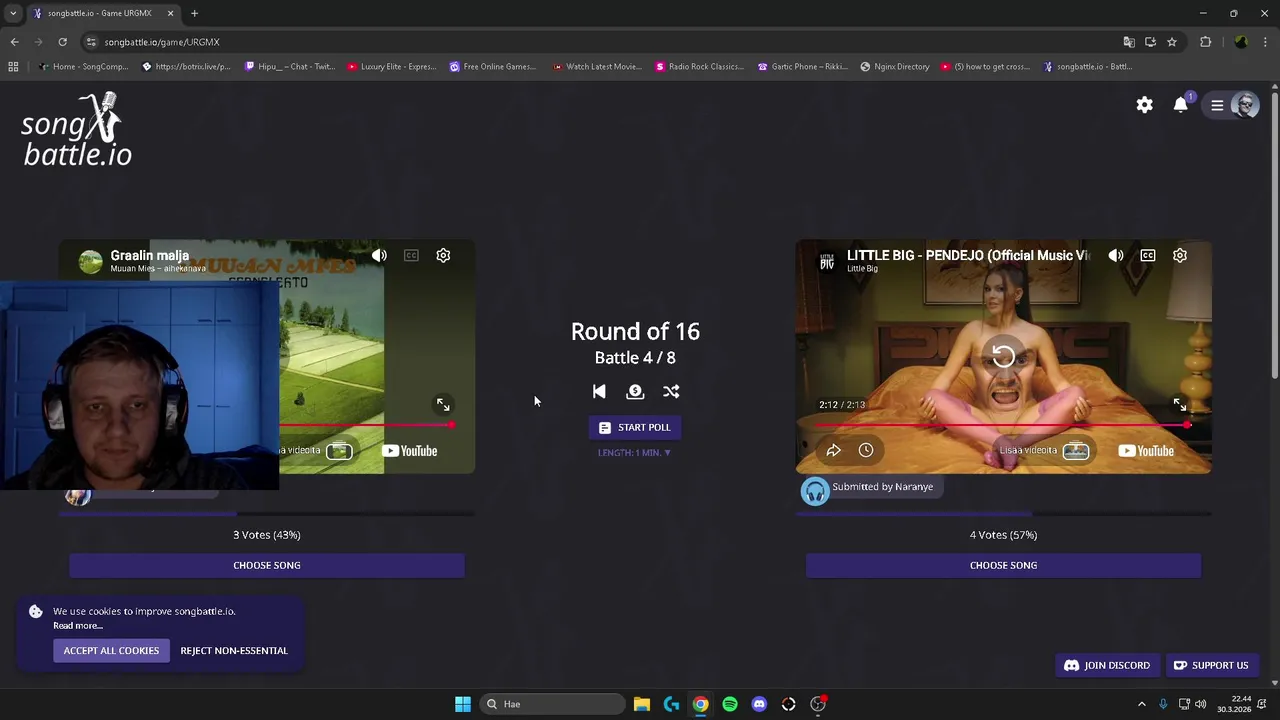The image size is (1280, 720).
Task: Bookmark this page with the star
Action: (x=1172, y=42)
